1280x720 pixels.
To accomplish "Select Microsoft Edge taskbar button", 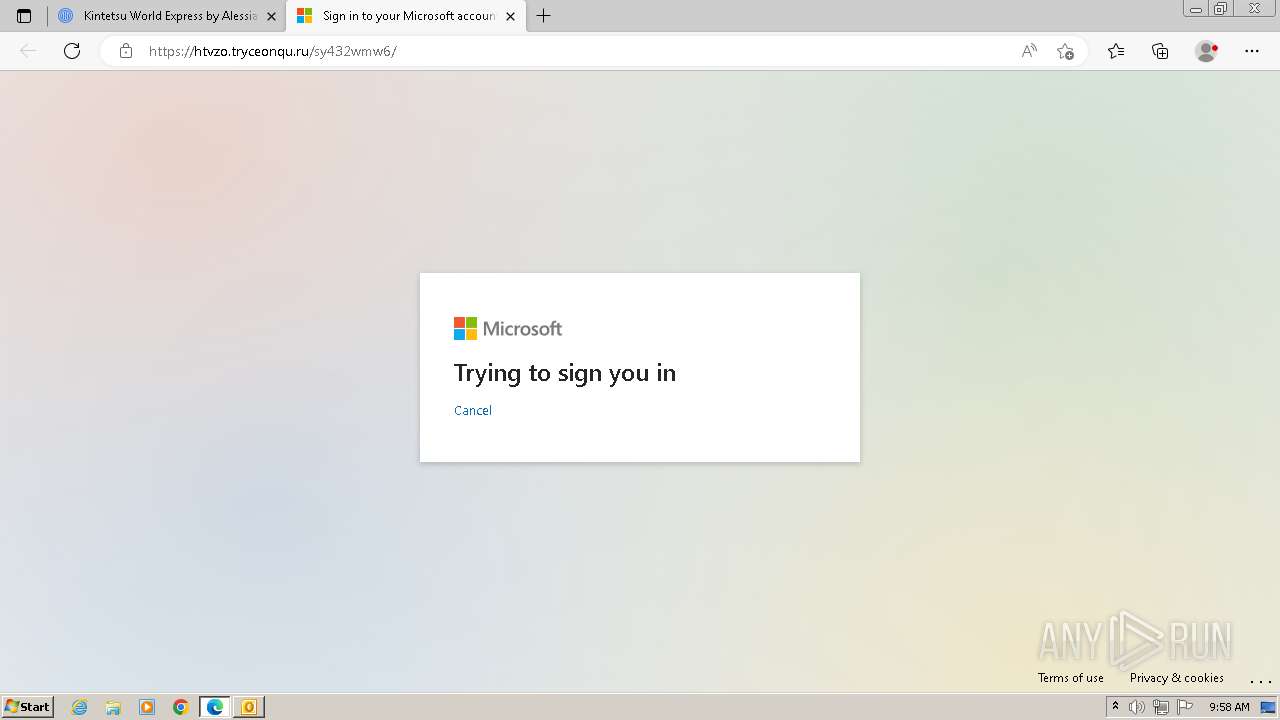I will pos(215,707).
